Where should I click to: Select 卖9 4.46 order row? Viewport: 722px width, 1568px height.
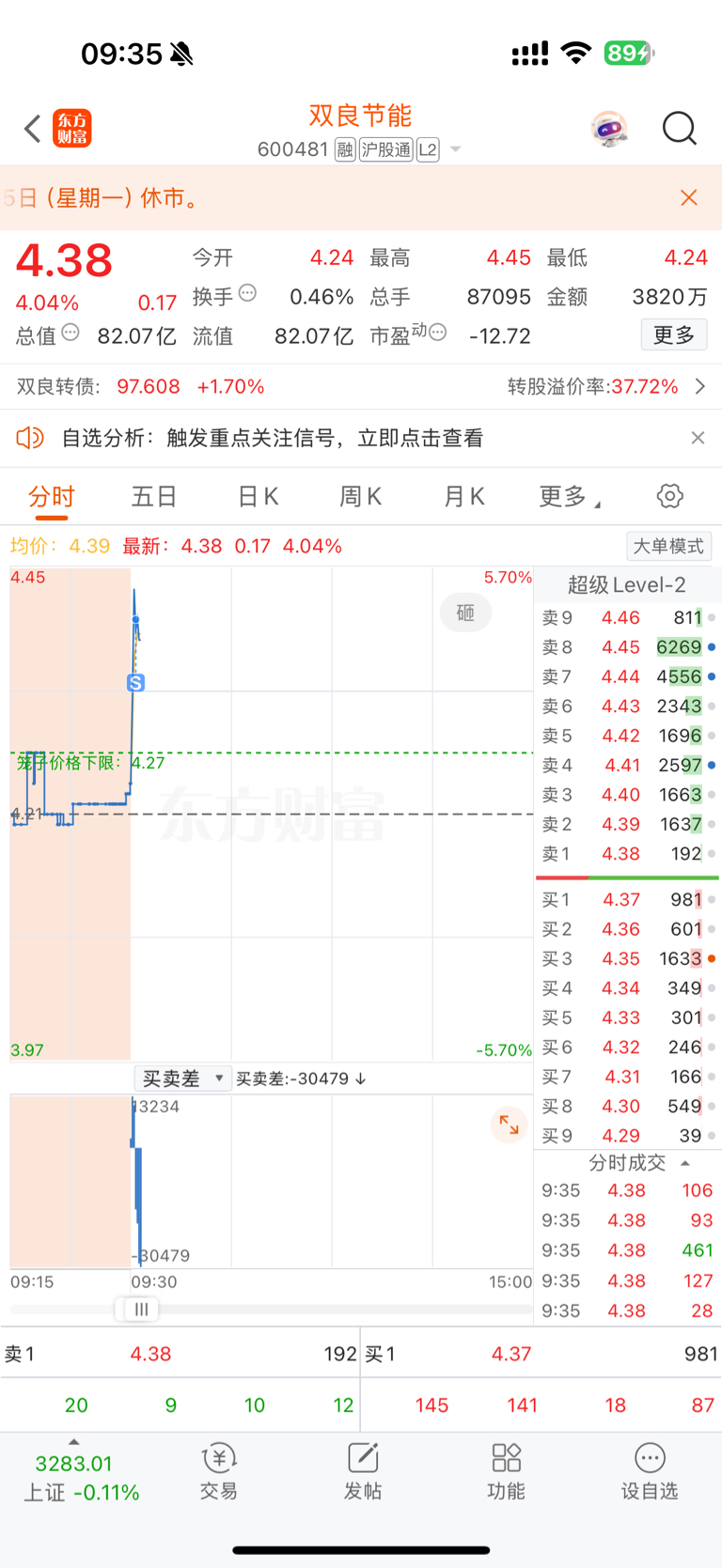[x=628, y=617]
